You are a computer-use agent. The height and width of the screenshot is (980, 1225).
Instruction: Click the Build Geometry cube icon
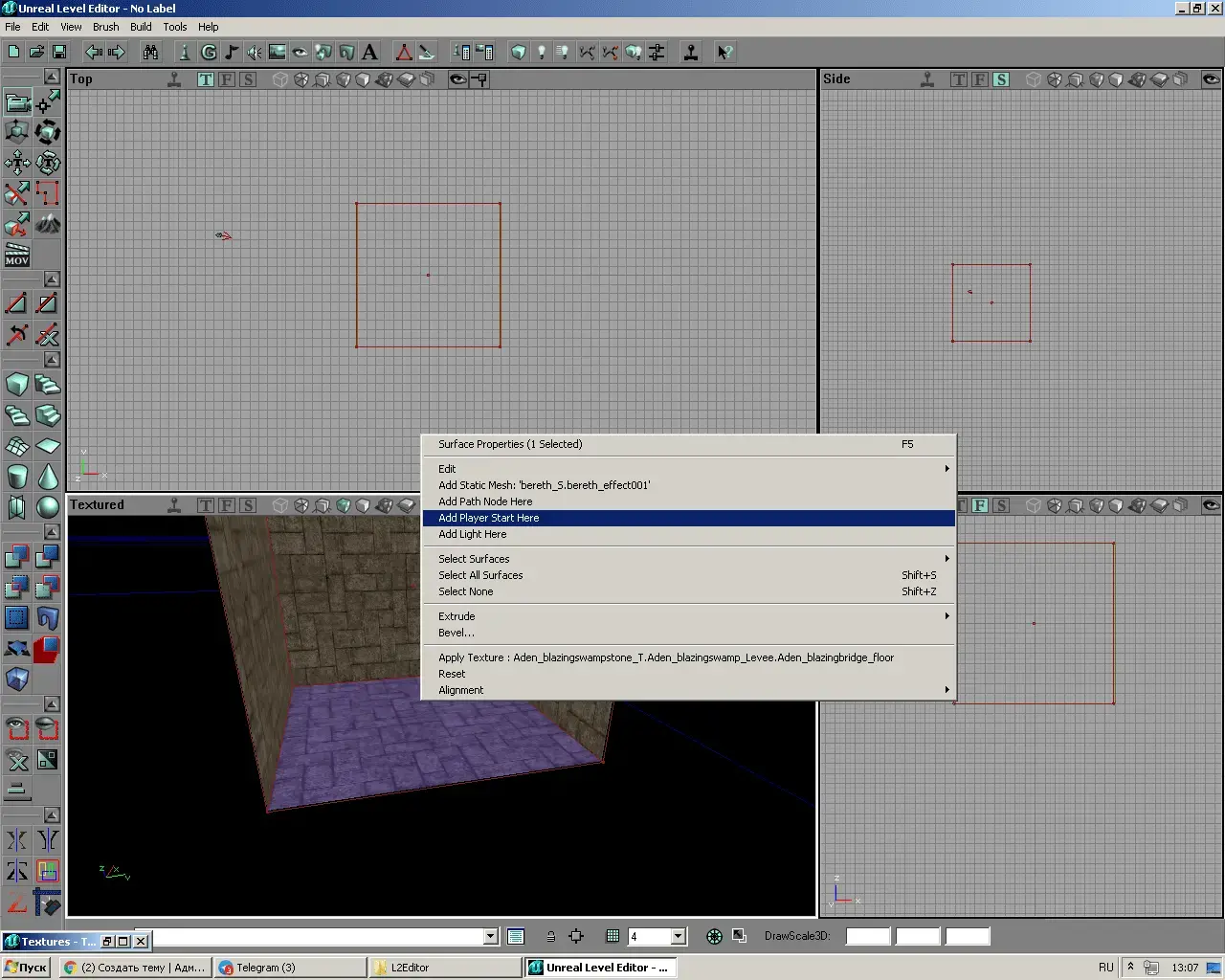tap(518, 52)
